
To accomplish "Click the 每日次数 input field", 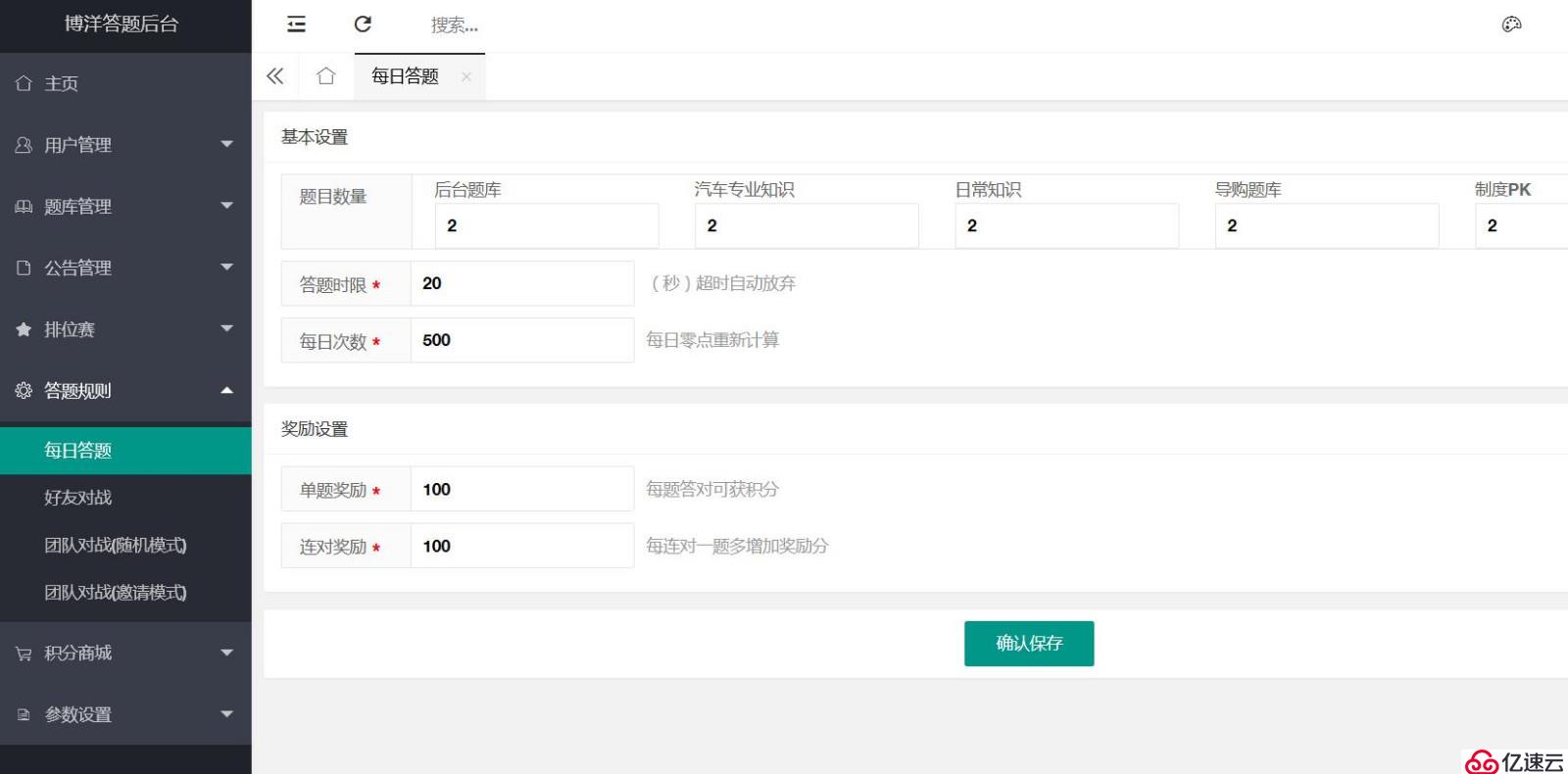I will (522, 340).
